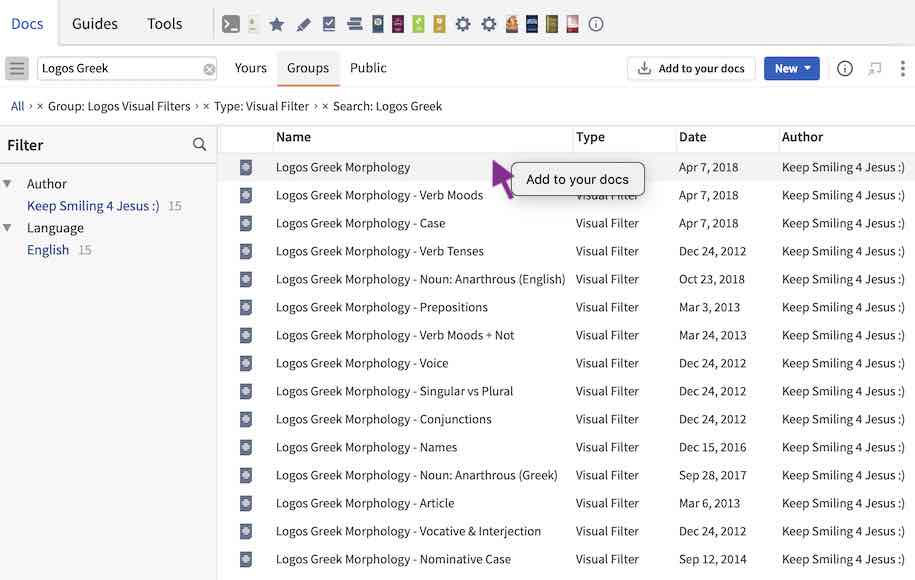Click the info circle in top toolbar
Viewport: 915px width, 580px height.
point(596,24)
